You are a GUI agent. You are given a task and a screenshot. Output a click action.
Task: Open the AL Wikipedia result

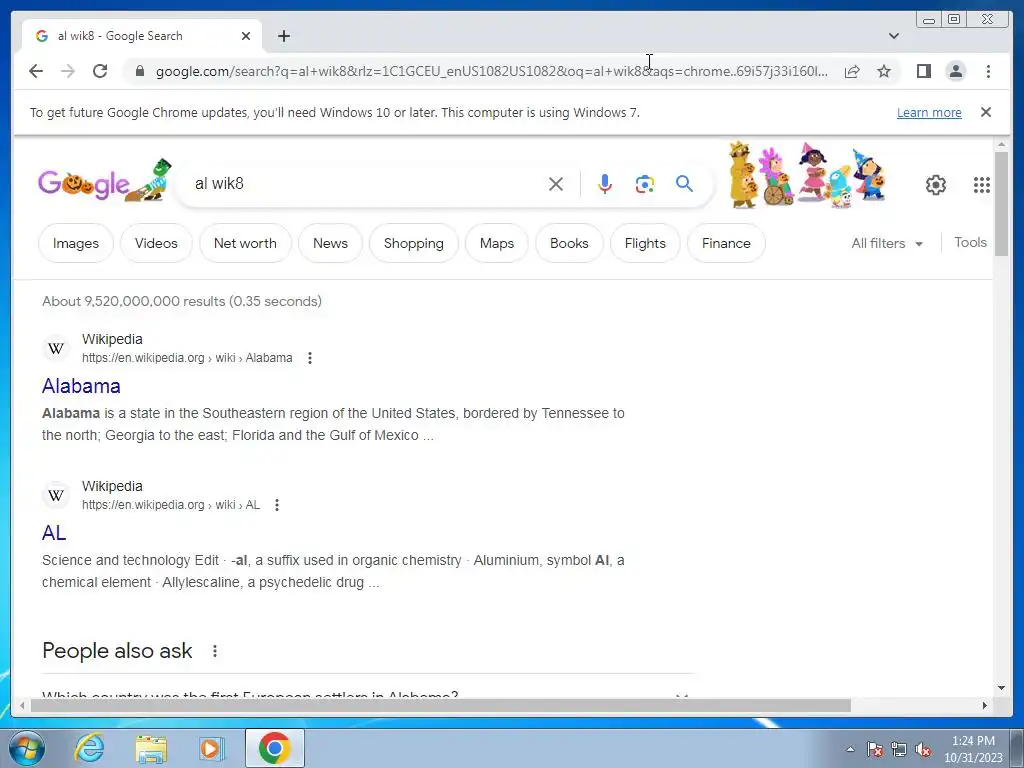click(x=54, y=533)
